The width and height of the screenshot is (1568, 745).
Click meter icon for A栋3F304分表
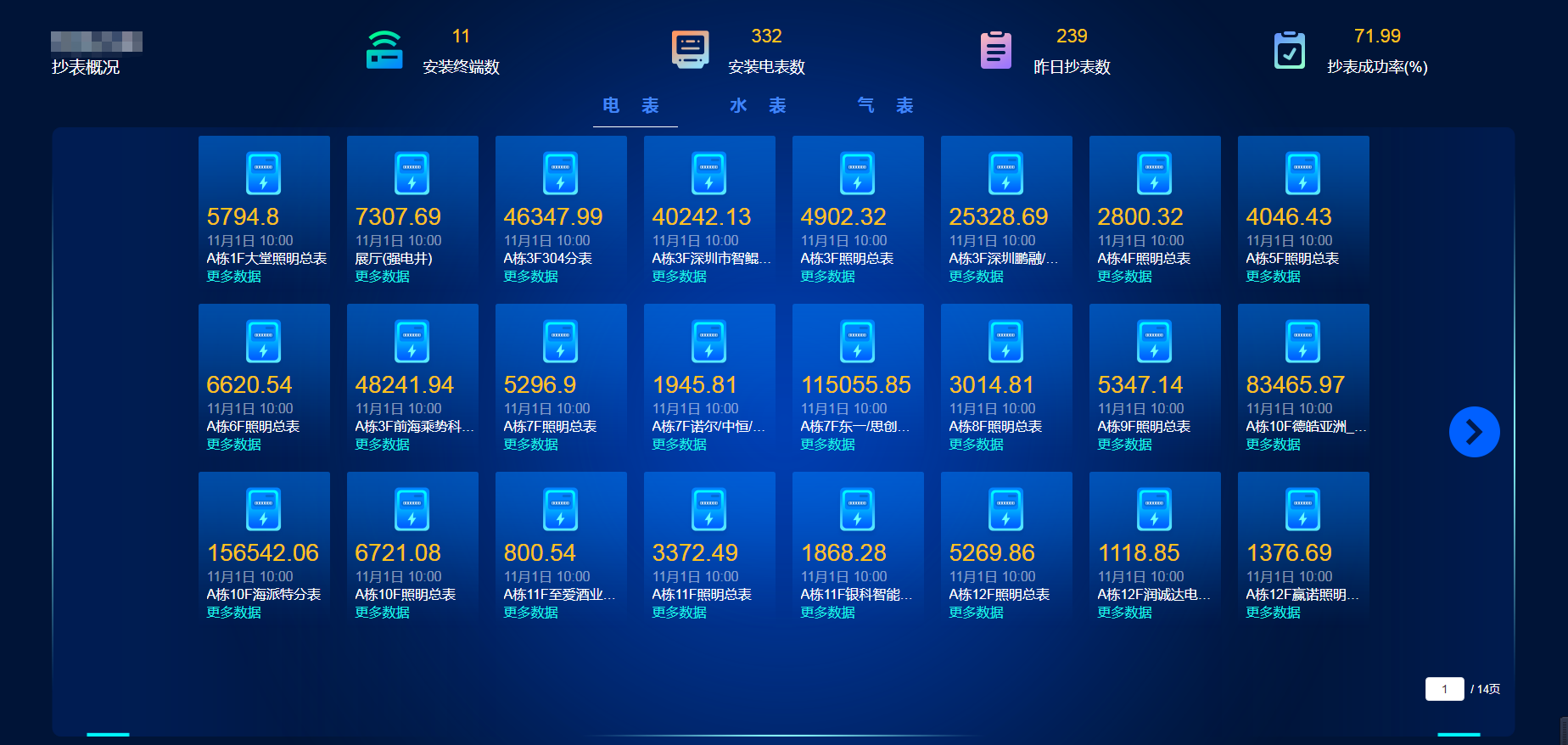560,174
